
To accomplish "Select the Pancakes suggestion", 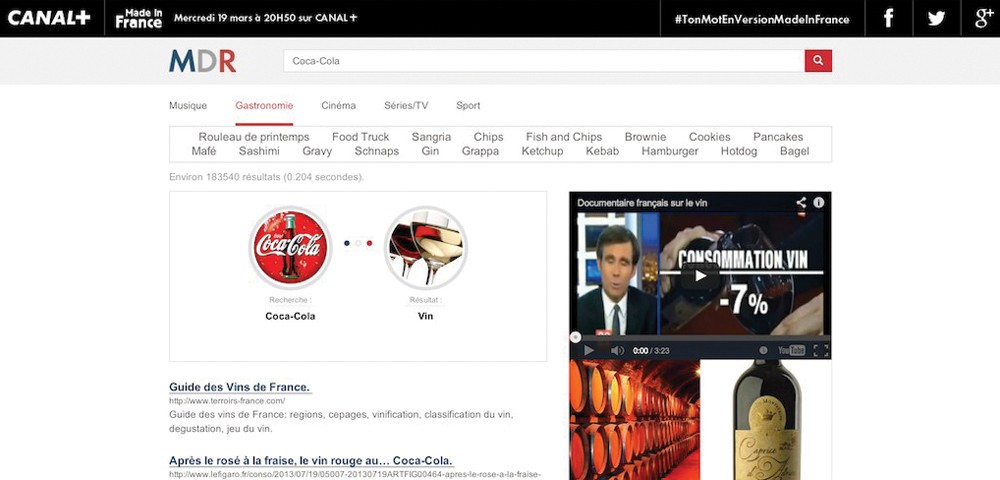I will tap(778, 137).
